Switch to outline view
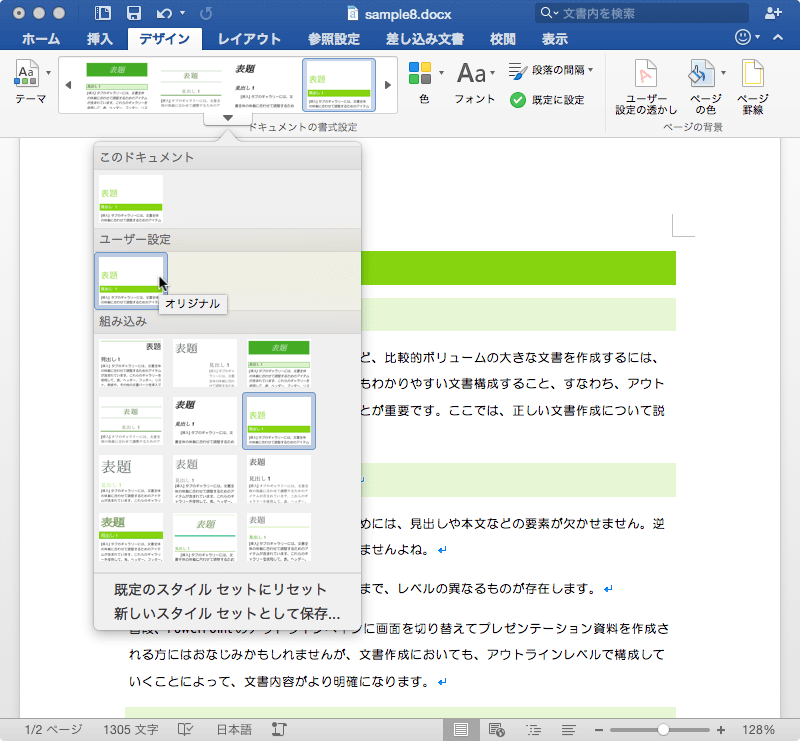Image resolution: width=800 pixels, height=741 pixels. tap(533, 730)
